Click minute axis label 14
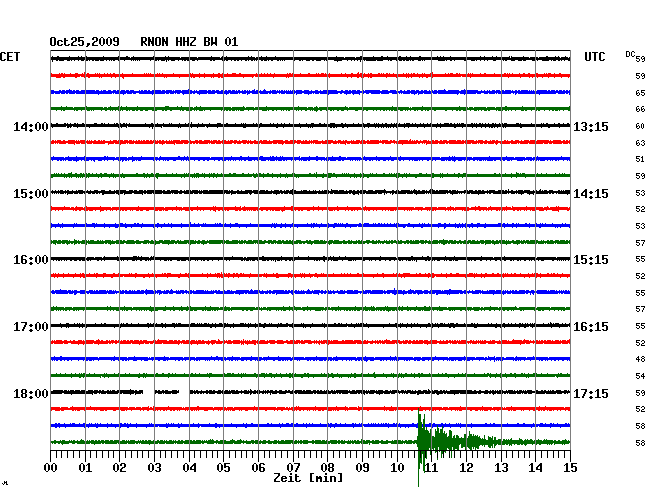This screenshot has height=494, width=650. pyautogui.click(x=535, y=468)
